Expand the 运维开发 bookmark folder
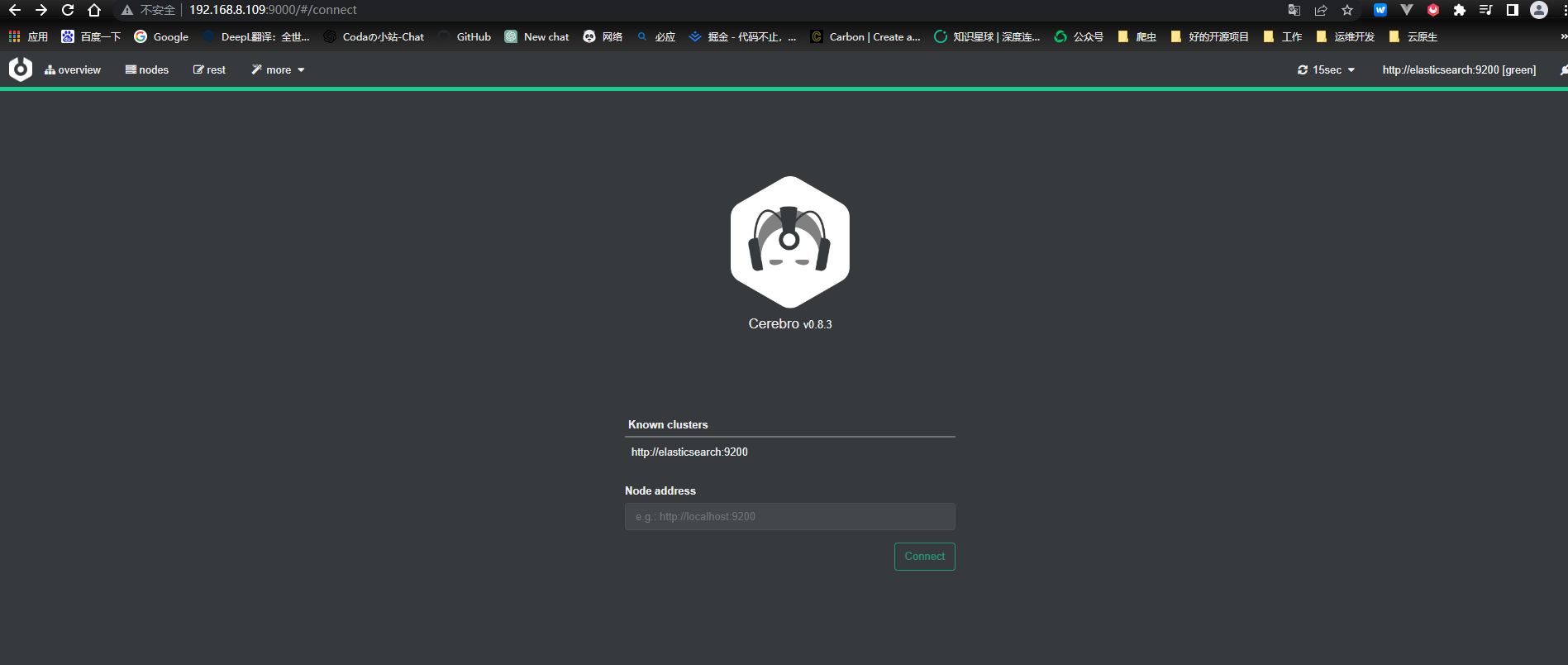Screen dimensions: 1568x665 tap(1345, 36)
